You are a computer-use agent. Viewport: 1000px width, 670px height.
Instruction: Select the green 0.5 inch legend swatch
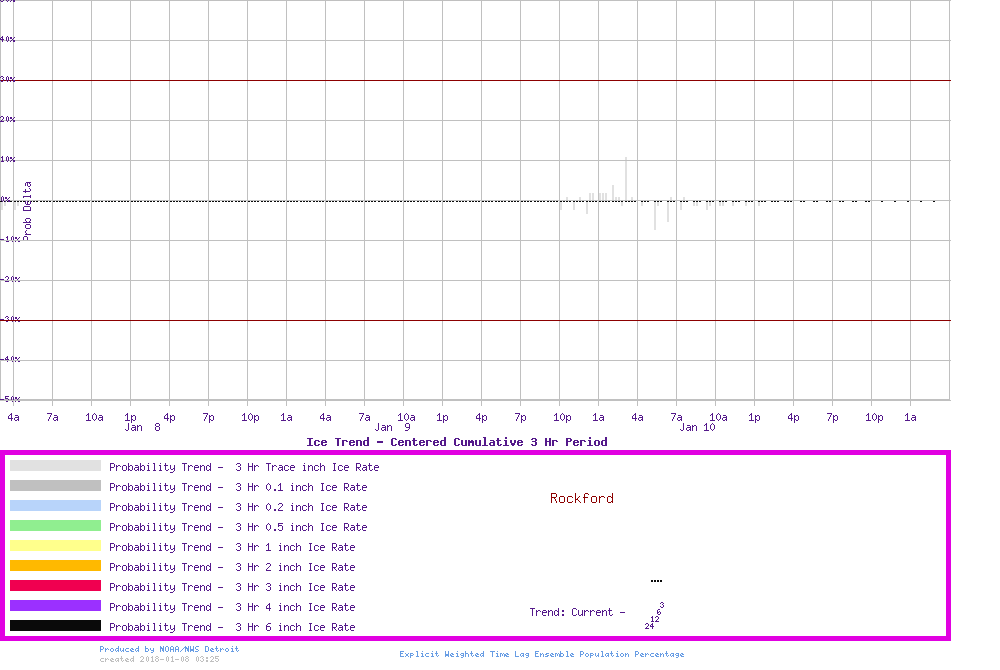coord(55,526)
